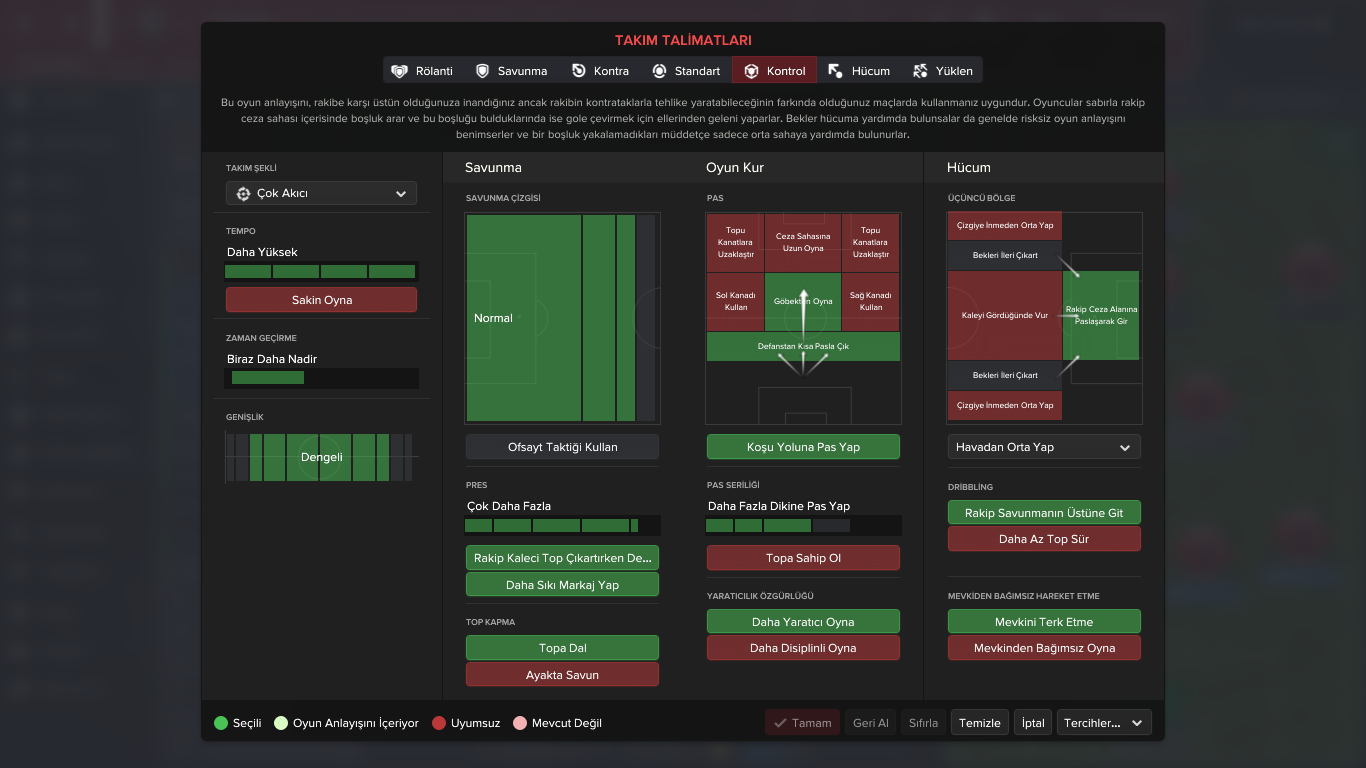Expand the Havadan Orta Yap dropdown
This screenshot has width=1366, height=768.
[x=1044, y=447]
